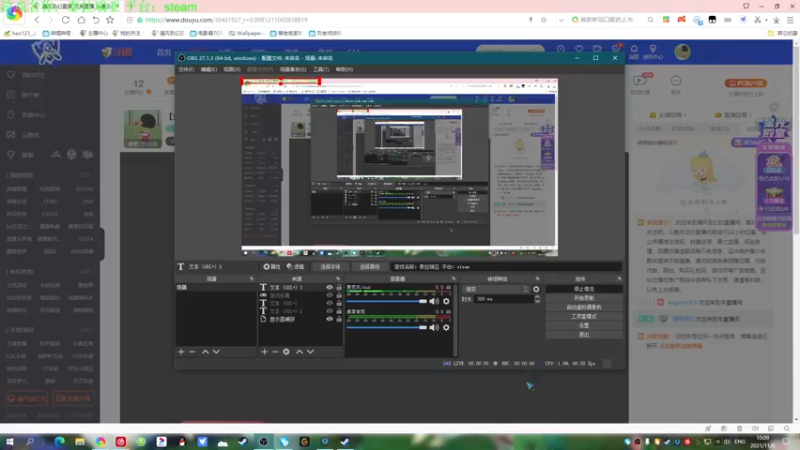Pop out the scene transitions dock panel

click(x=537, y=279)
